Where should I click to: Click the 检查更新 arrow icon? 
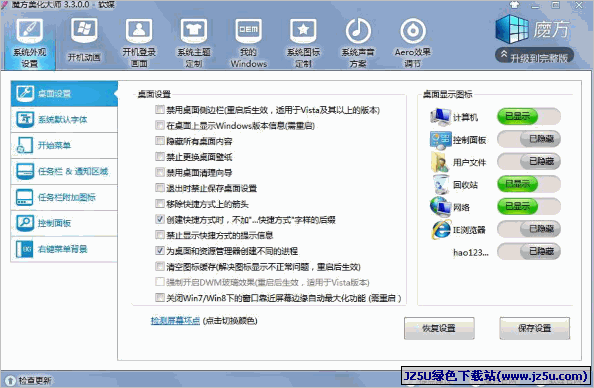tap(9, 380)
